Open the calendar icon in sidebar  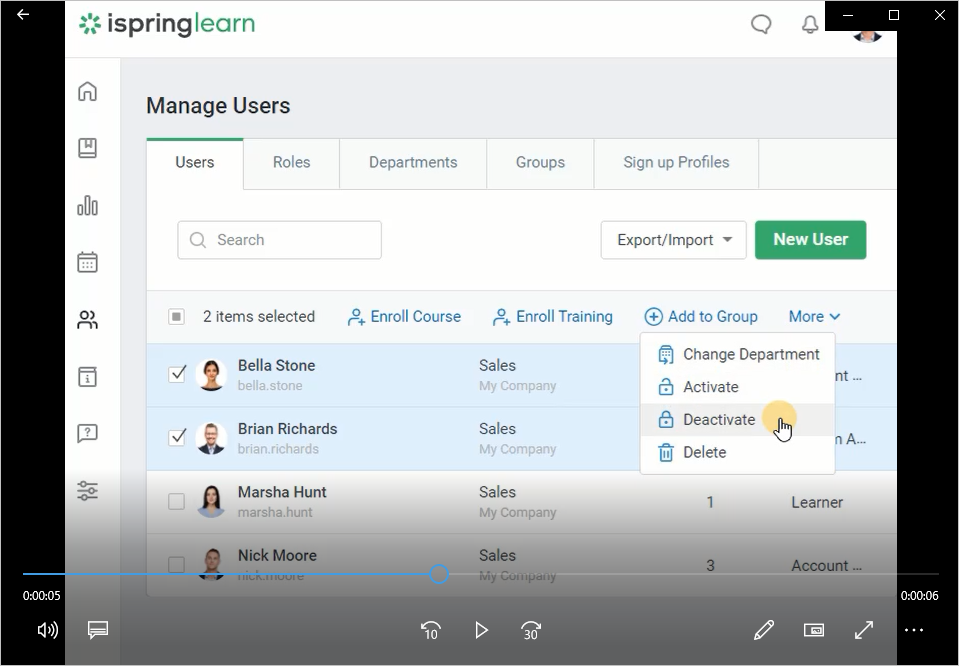(x=87, y=262)
